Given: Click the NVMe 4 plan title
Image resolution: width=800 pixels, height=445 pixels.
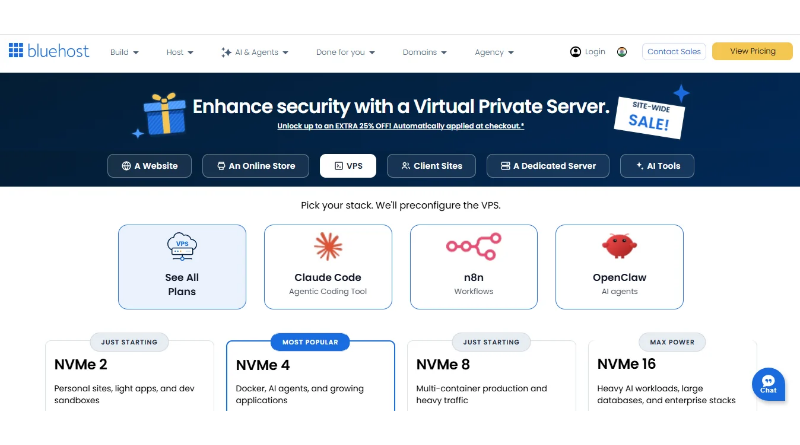Looking at the screenshot, I should [x=262, y=365].
